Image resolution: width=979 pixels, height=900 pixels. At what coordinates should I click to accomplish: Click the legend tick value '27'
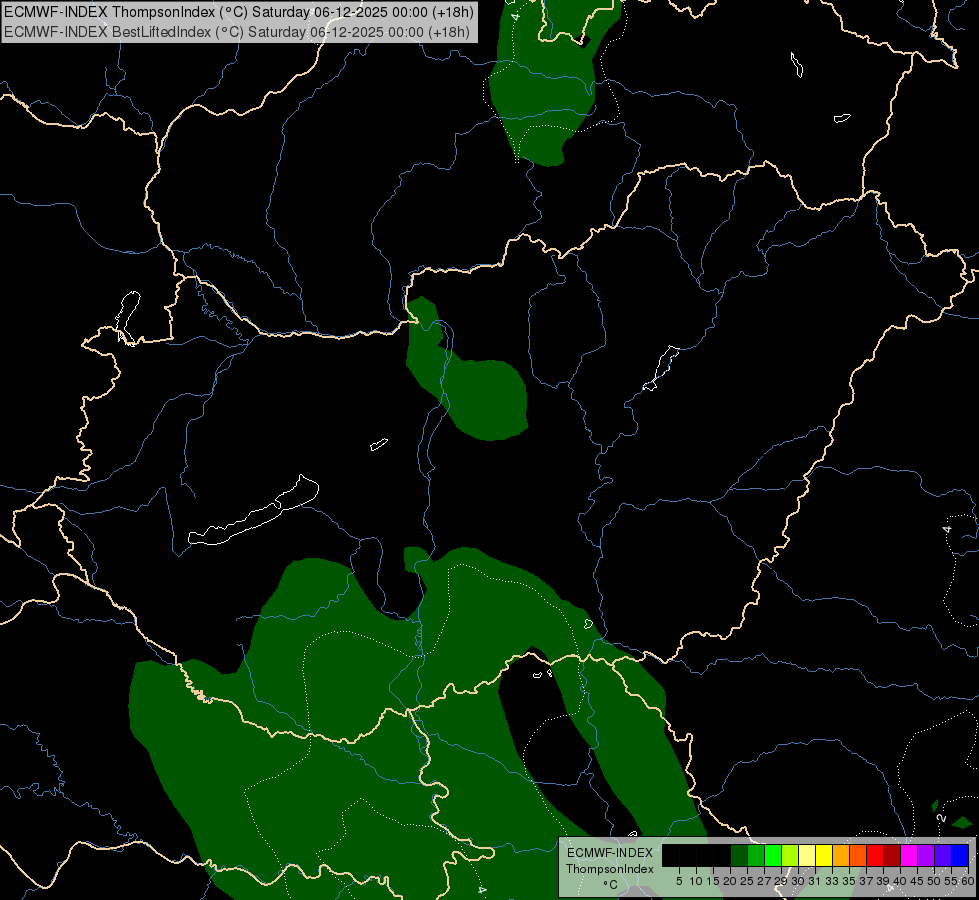764,881
